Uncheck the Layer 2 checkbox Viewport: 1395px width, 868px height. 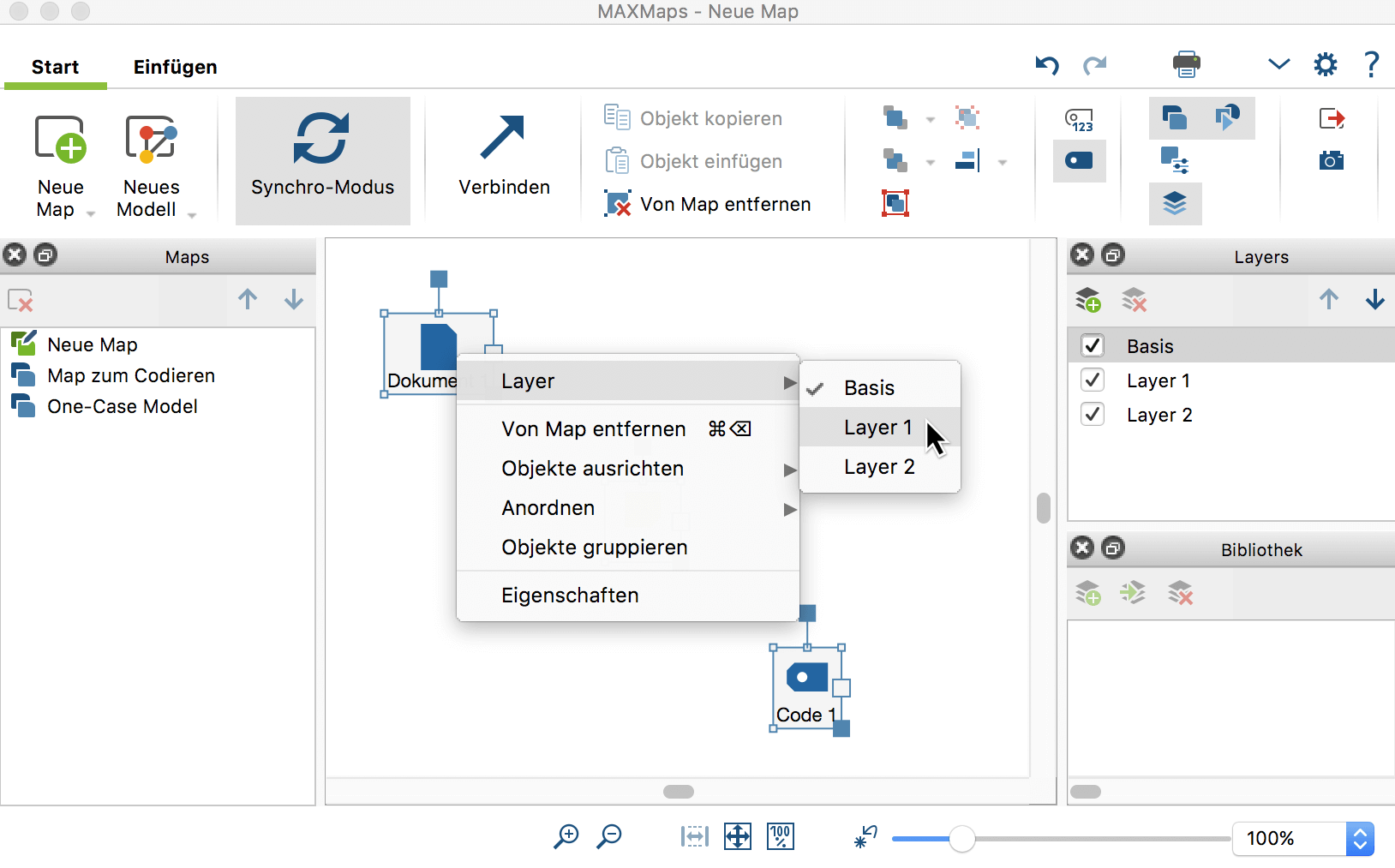click(1093, 414)
